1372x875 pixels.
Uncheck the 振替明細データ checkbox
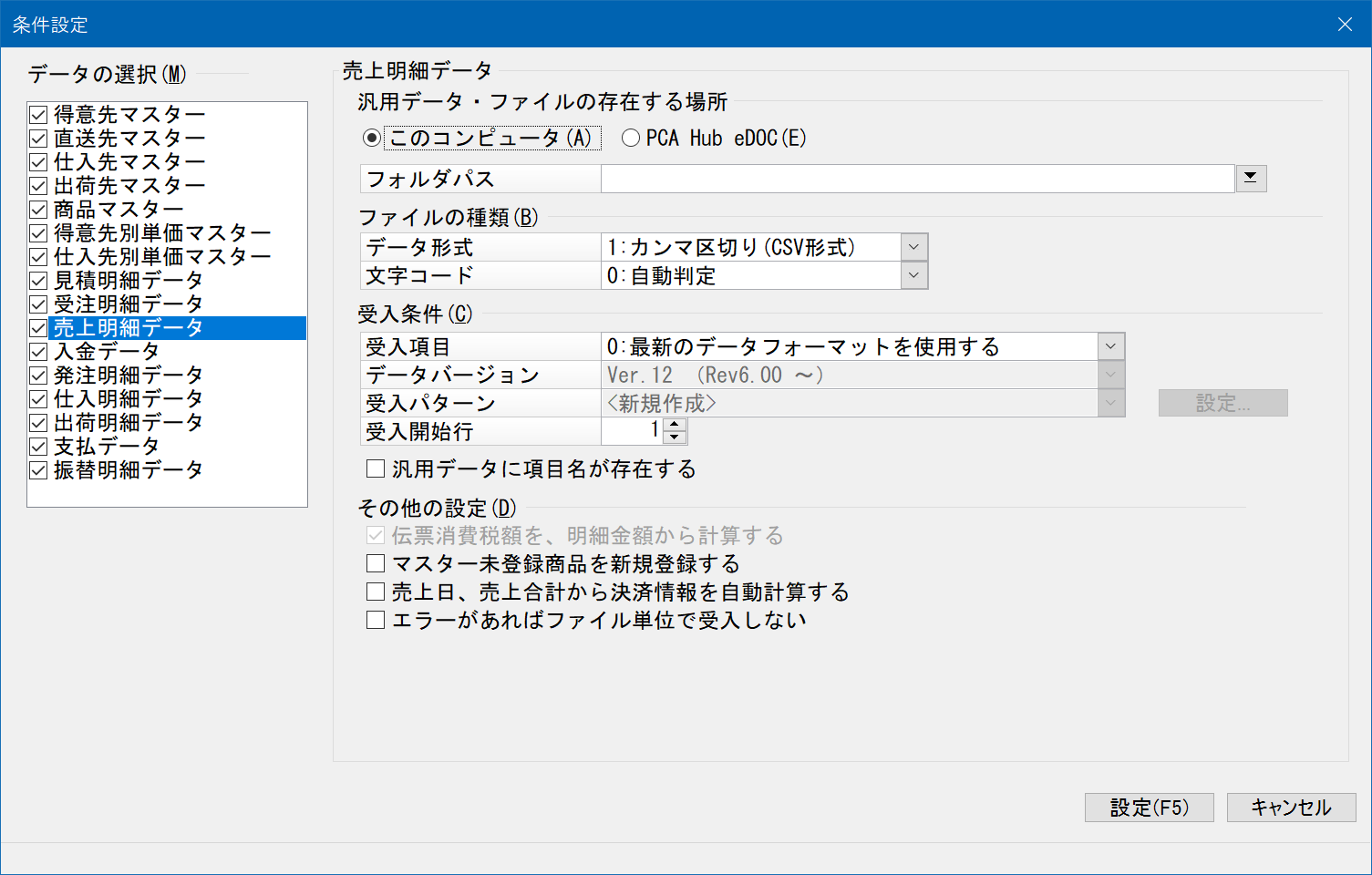[x=38, y=470]
